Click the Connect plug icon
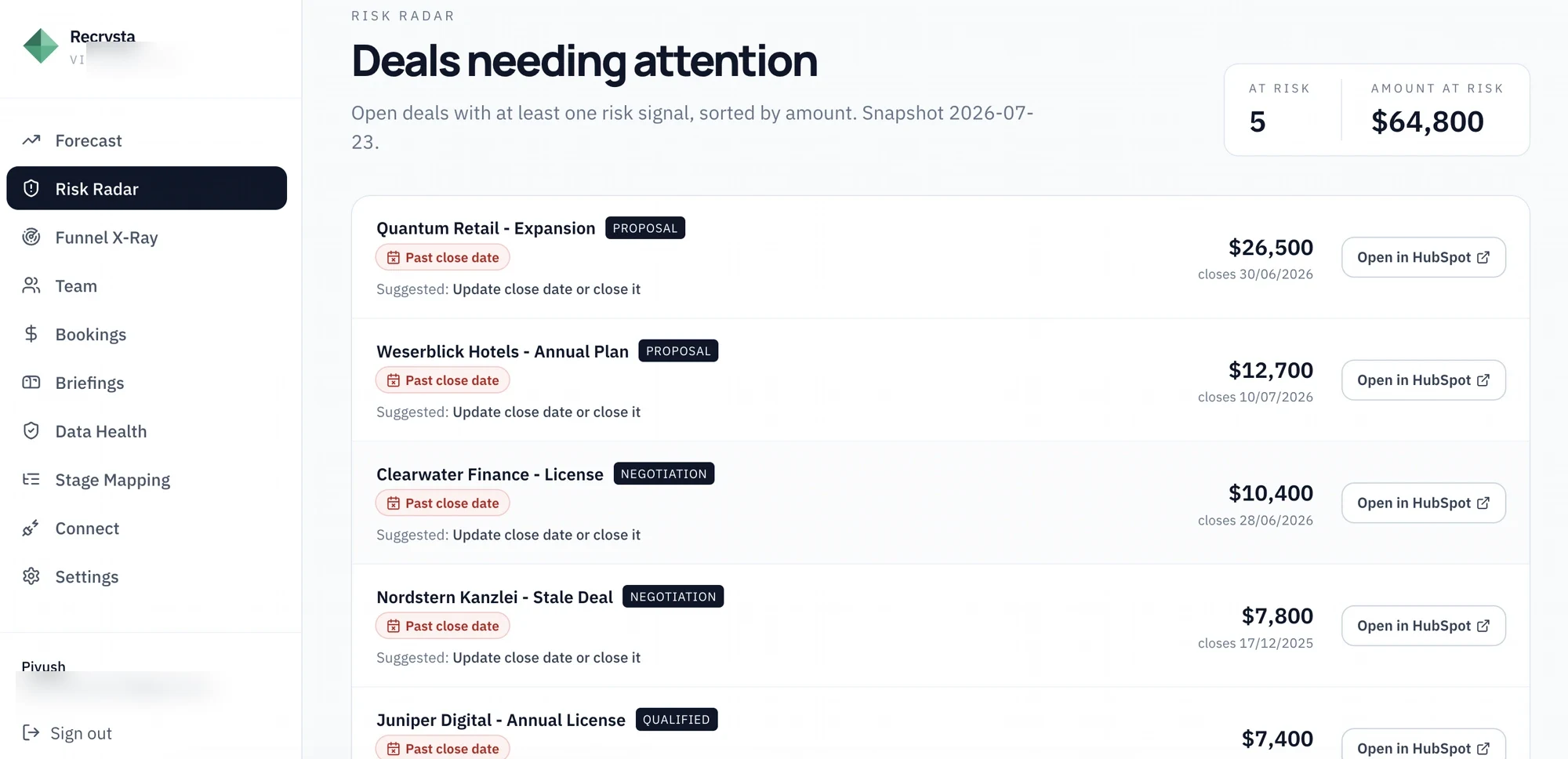The height and width of the screenshot is (759, 1568). coord(31,528)
